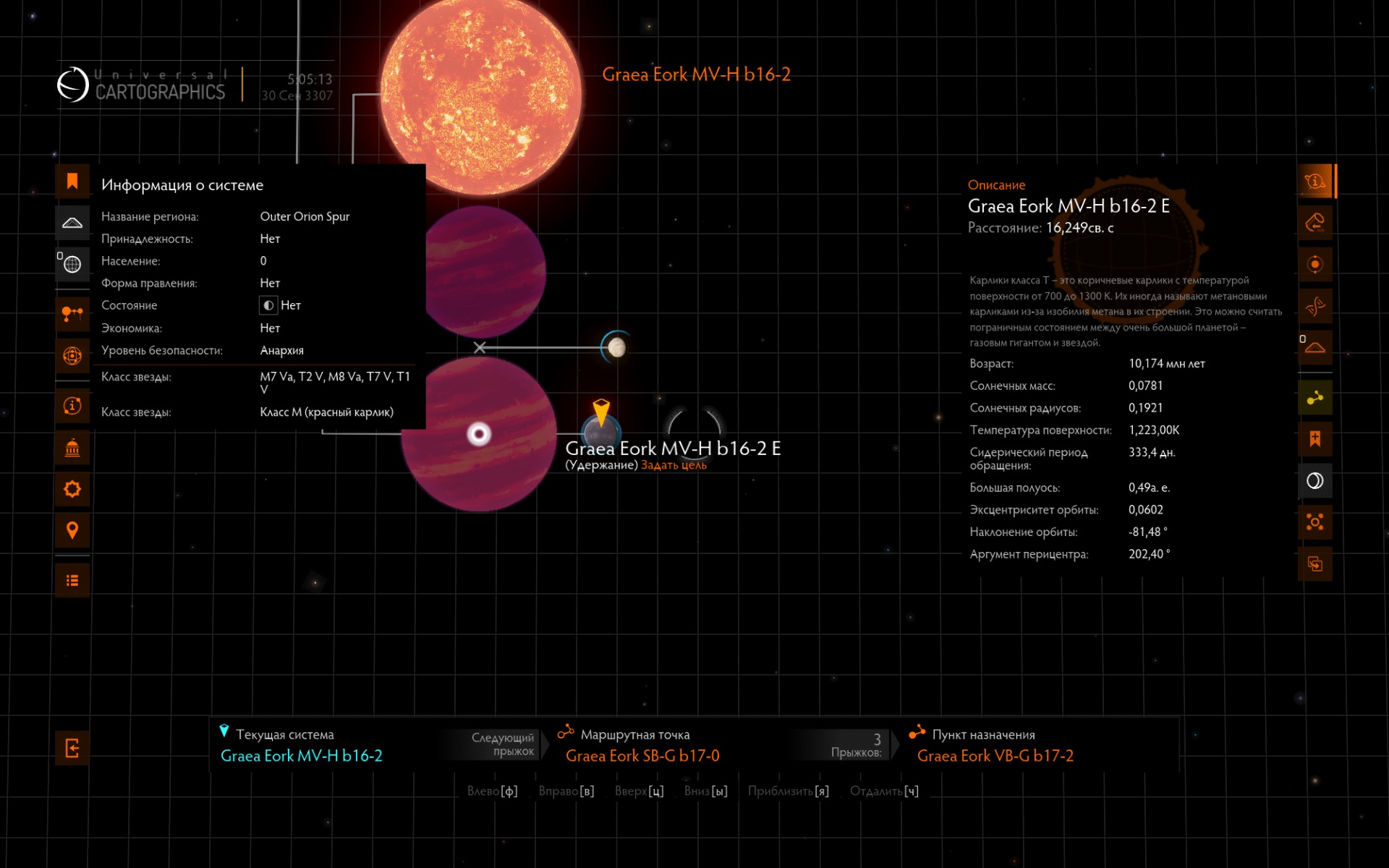Screen dimensions: 1389x868
Task: Select the main star Graea Eork MV-H b16-2
Action: coord(481,94)
